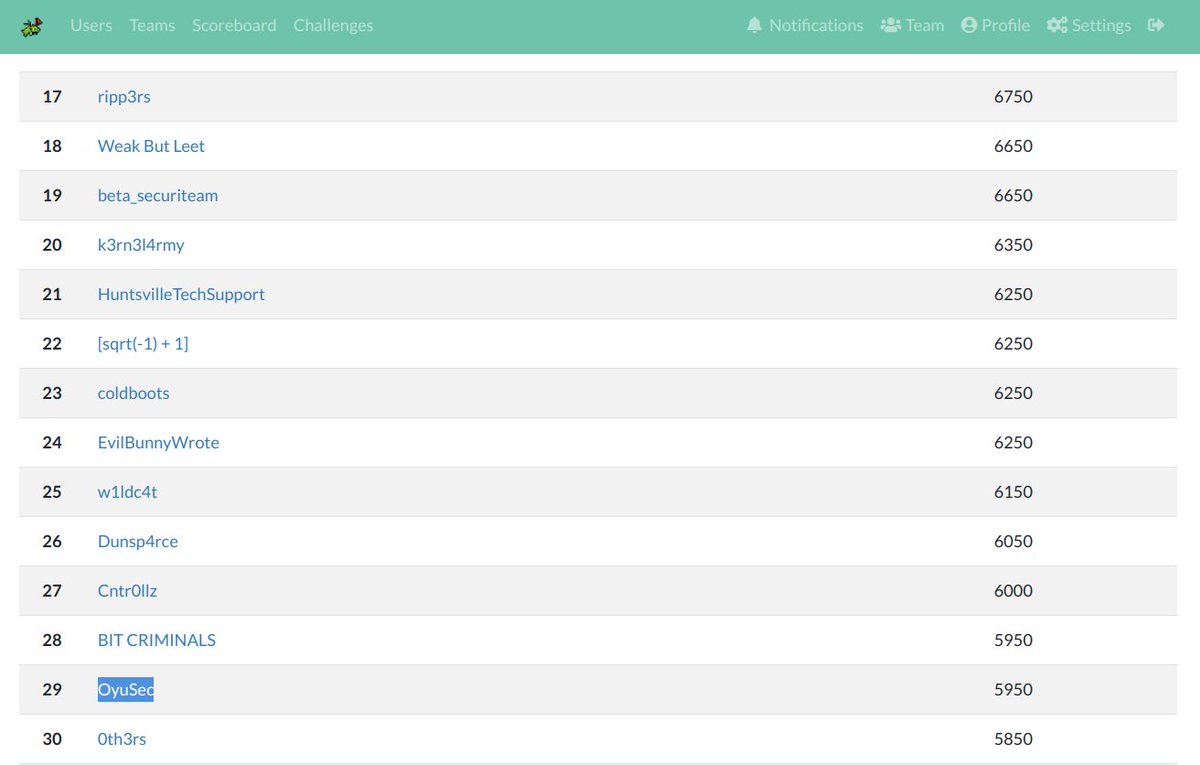Screen dimensions: 1200x765
Task: Click the score 6050 for Dunsp4rce
Action: 1013,542
